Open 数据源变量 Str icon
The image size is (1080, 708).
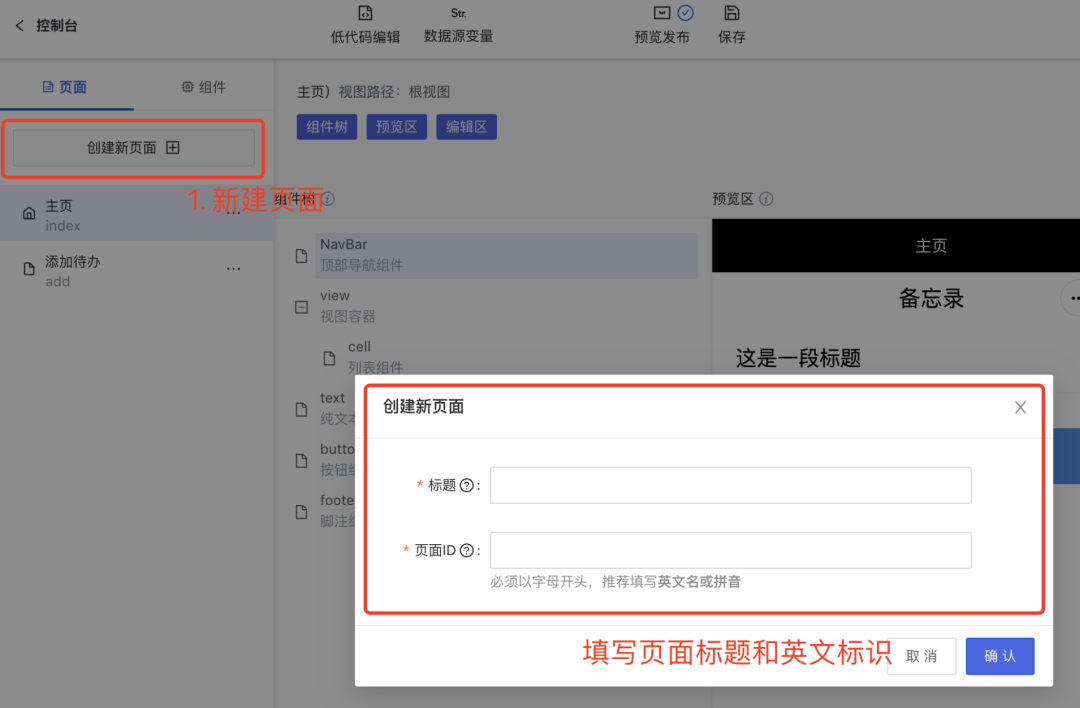point(458,13)
